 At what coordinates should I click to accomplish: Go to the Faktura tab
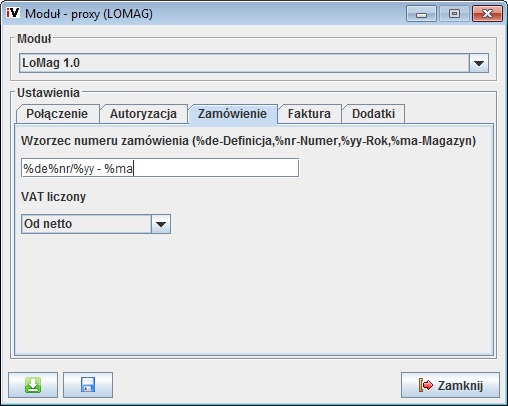(309, 114)
